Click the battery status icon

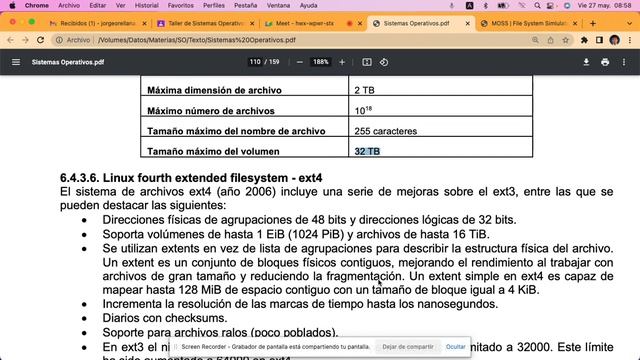(502, 6)
